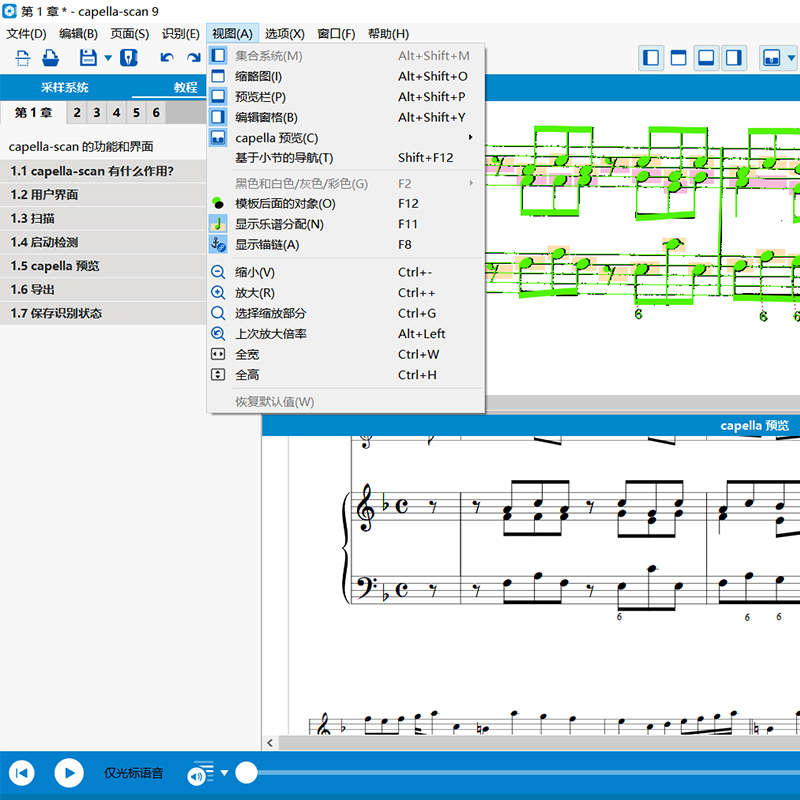This screenshot has width=800, height=800.
Task: Click the 缩略图 menu item icon
Action: pos(218,76)
